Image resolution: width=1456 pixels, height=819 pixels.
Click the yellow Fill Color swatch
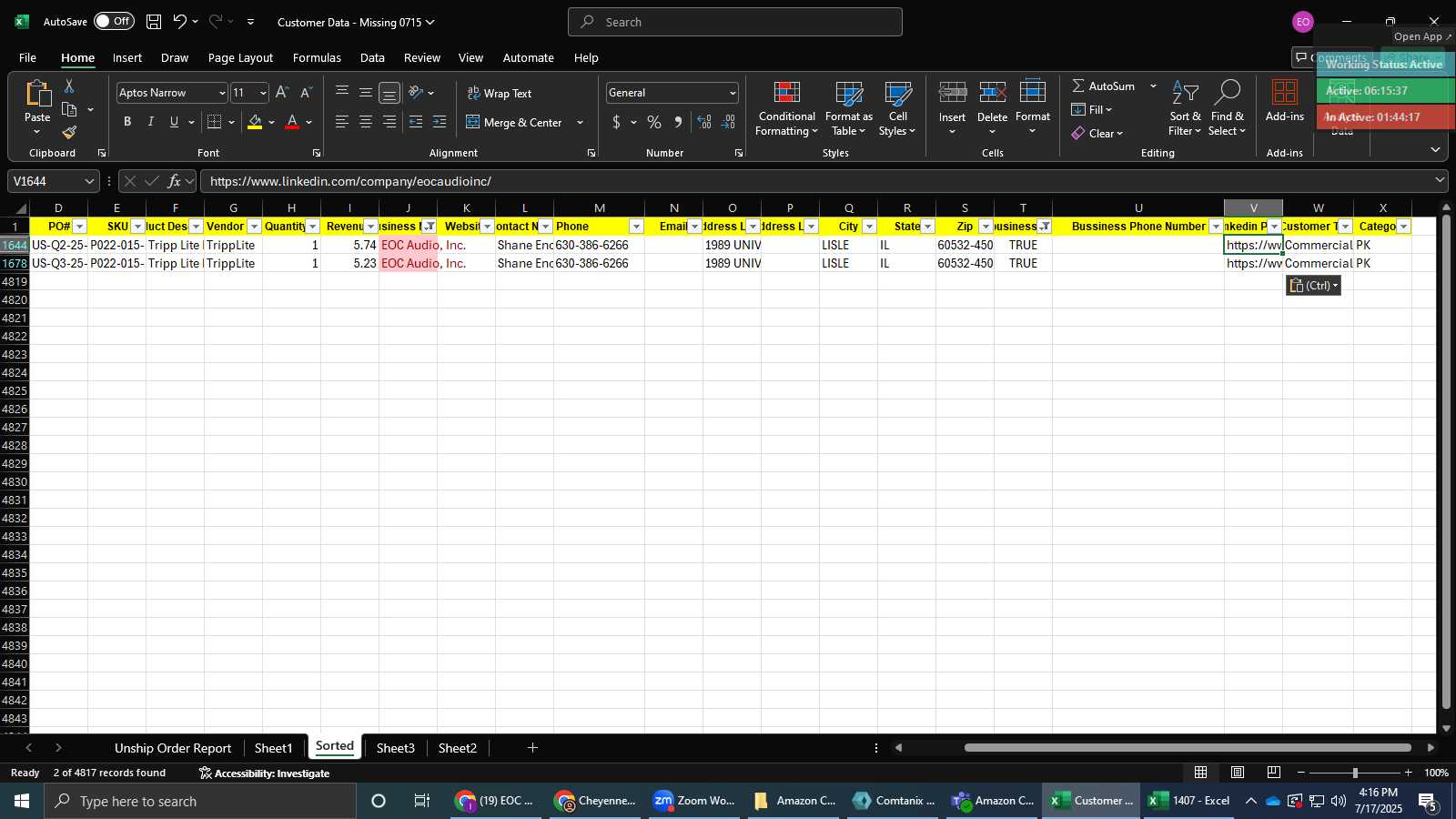pos(255,122)
